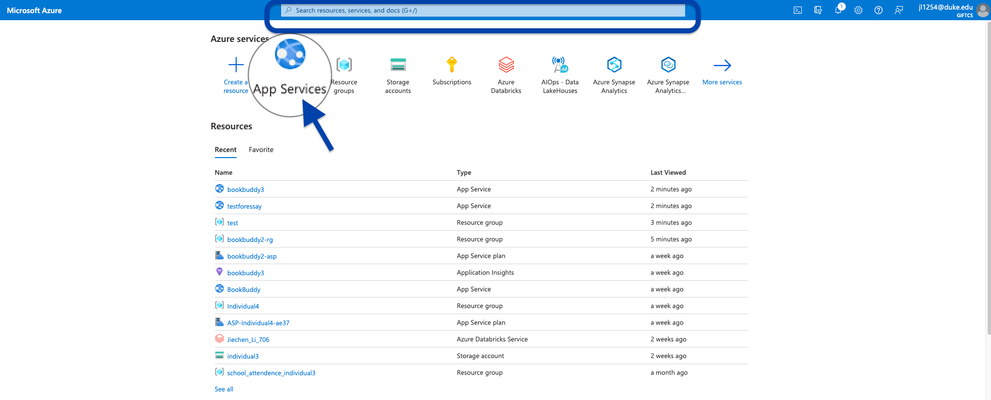Click the bookbuddy3 App Service icon
The image size is (991, 400).
pos(219,188)
